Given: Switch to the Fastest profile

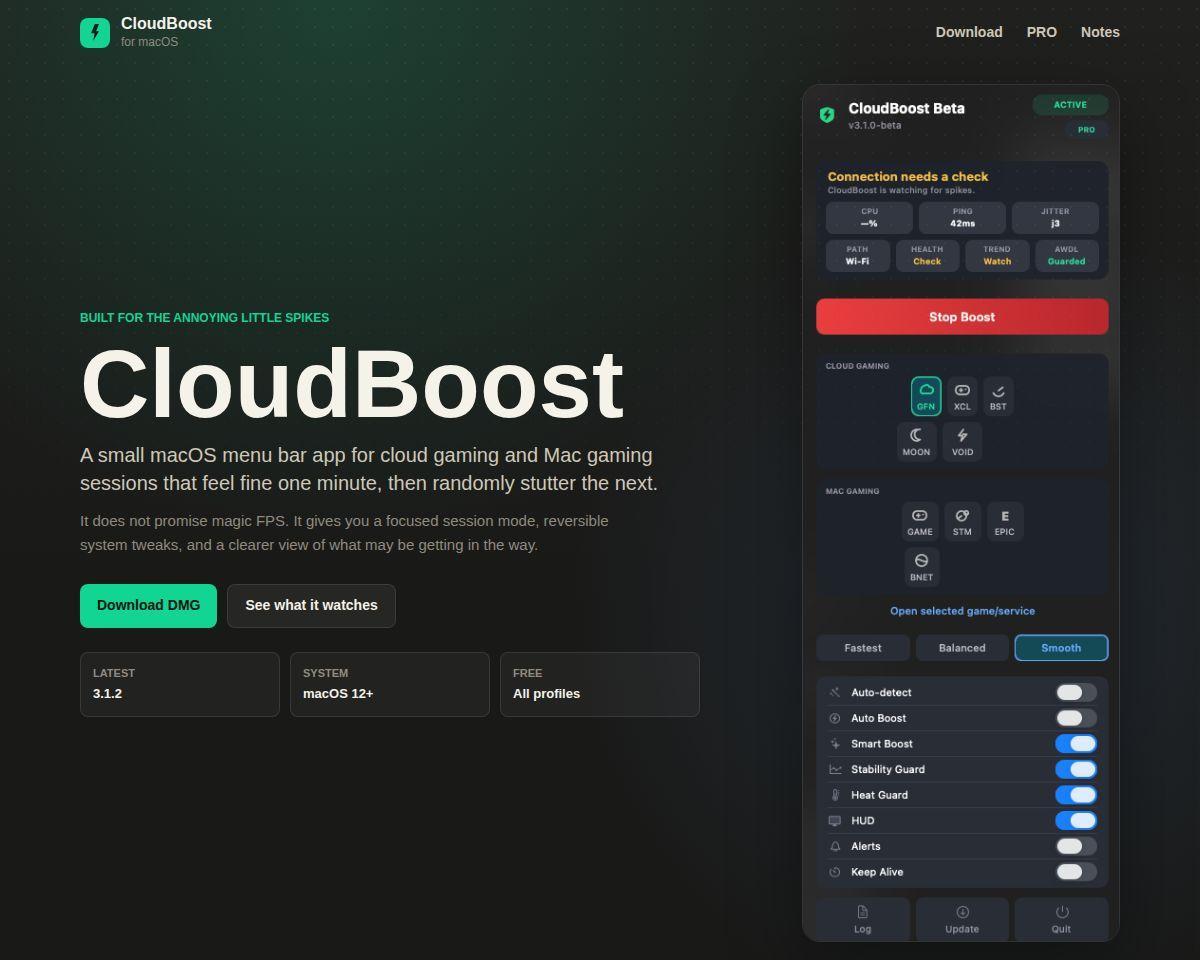Looking at the screenshot, I should [x=863, y=648].
